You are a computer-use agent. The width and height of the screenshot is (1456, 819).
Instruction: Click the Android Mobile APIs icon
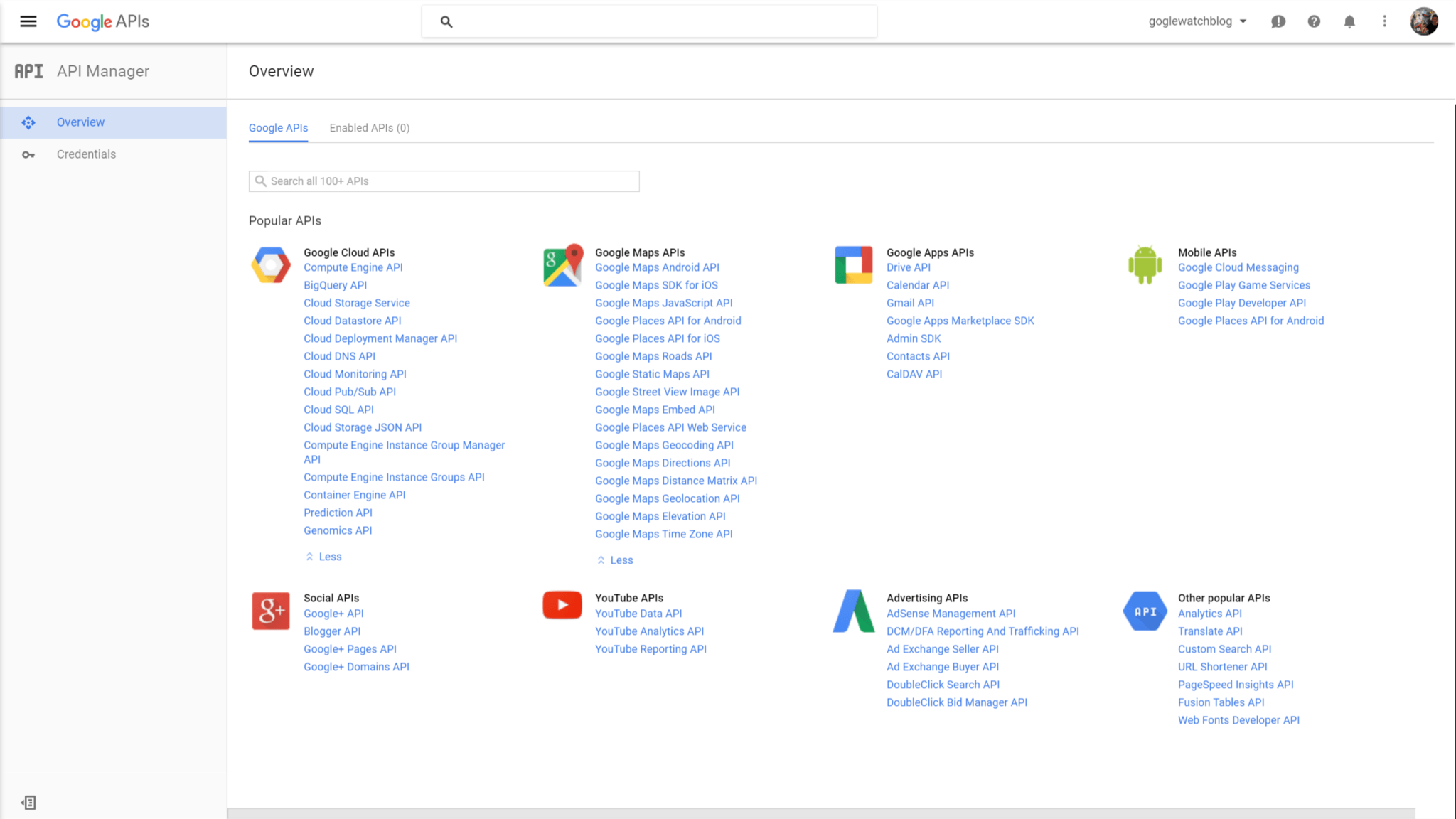click(1145, 265)
